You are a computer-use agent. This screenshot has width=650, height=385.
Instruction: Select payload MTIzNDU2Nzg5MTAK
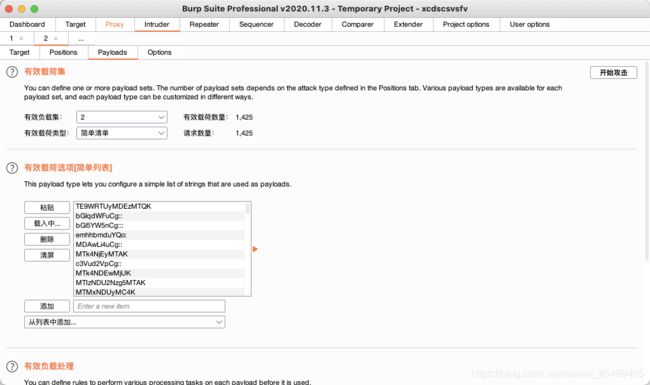(160, 283)
